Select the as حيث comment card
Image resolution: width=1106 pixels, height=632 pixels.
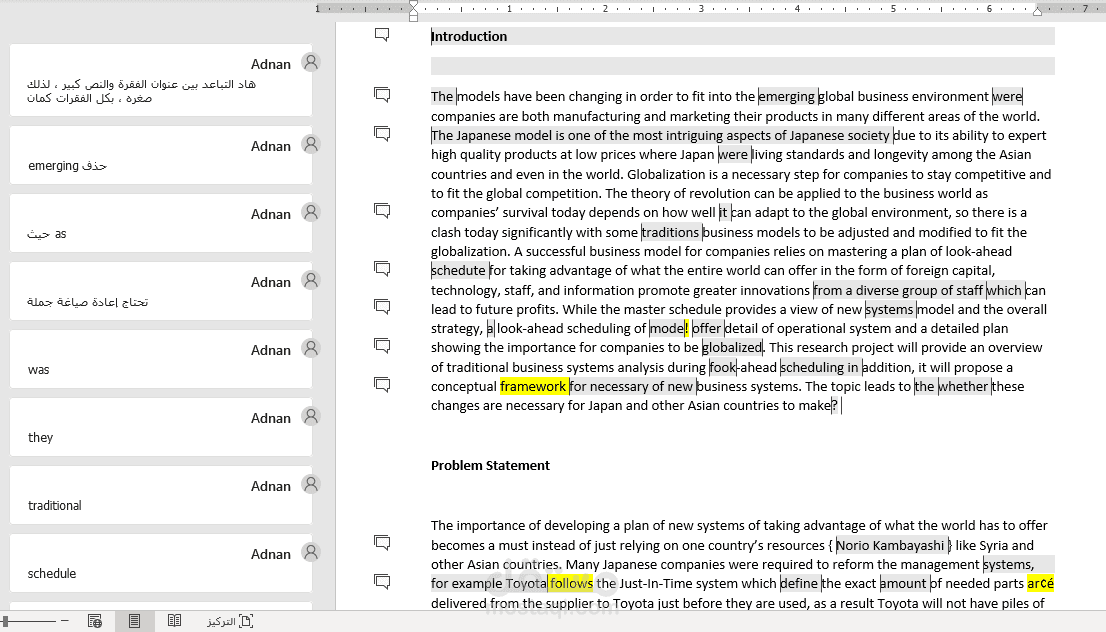pyautogui.click(x=160, y=222)
